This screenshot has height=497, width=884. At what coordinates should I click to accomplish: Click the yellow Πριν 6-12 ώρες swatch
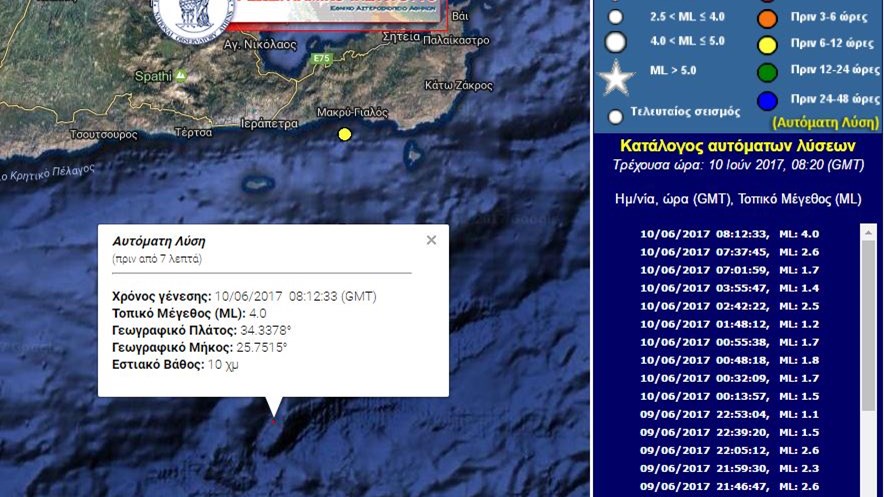[767, 45]
